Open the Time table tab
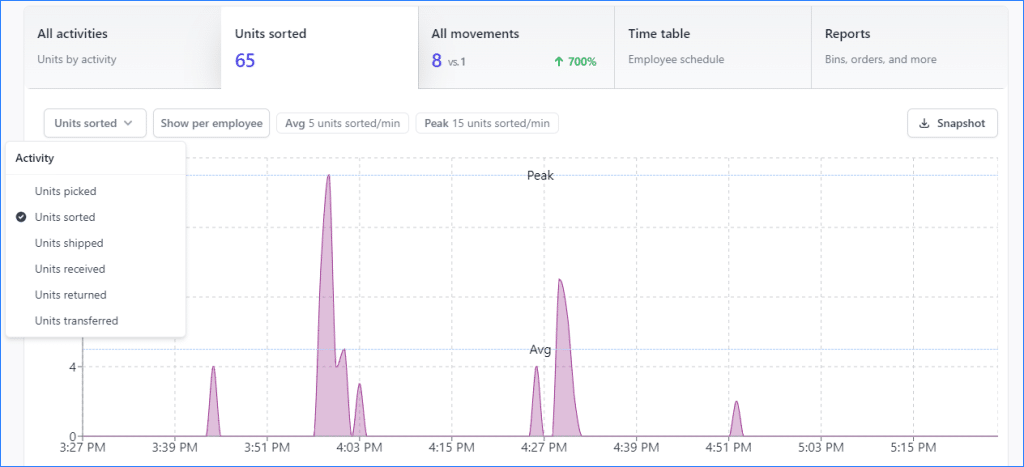The height and width of the screenshot is (467, 1024). 712,48
